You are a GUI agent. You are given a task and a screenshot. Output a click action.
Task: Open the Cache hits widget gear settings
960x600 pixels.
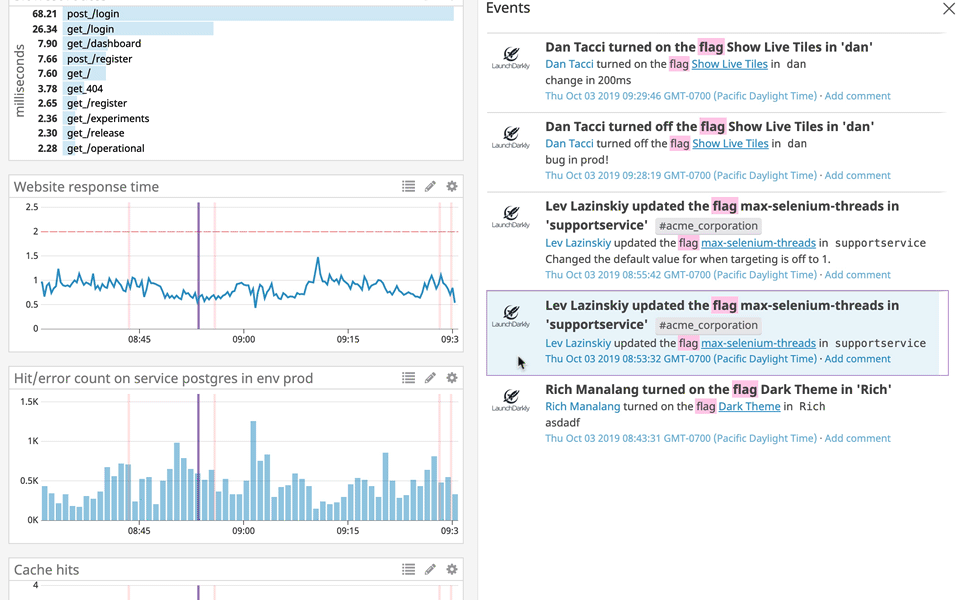(452, 569)
